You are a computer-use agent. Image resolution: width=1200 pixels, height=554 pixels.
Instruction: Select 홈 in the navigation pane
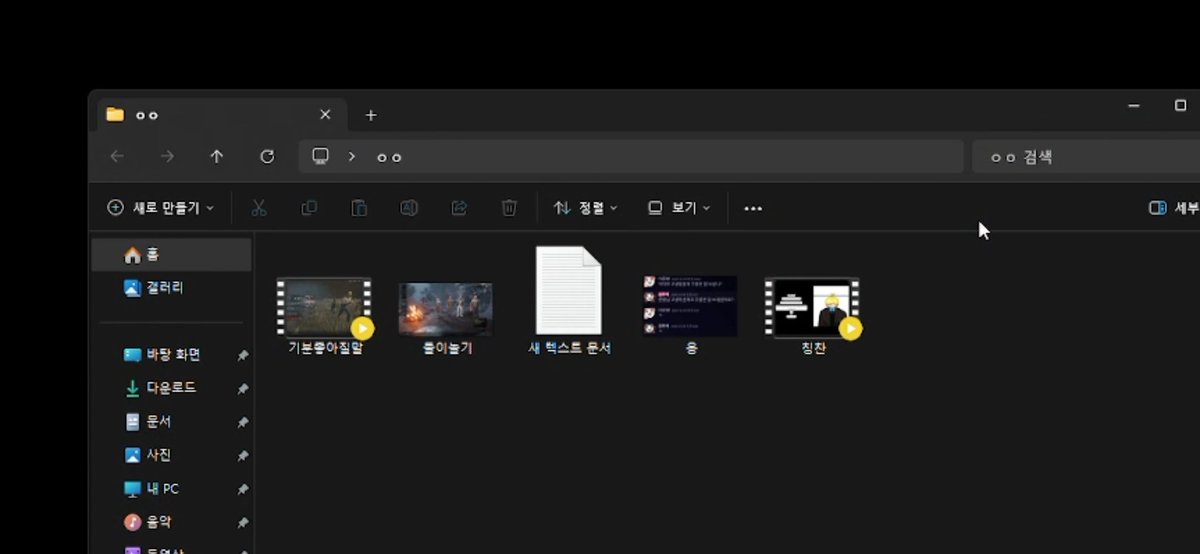[x=171, y=255]
